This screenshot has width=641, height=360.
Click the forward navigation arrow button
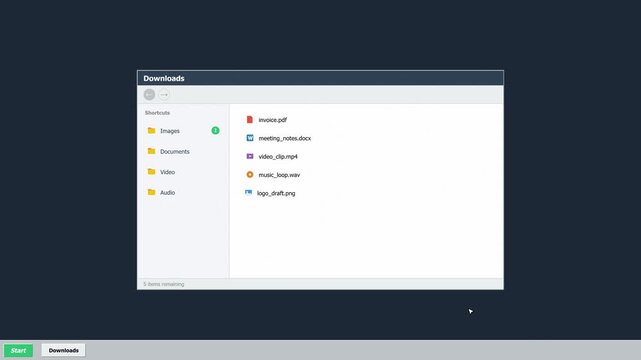coord(164,94)
